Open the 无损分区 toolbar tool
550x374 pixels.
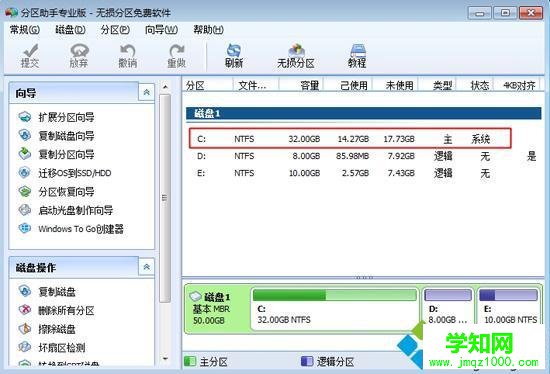(296, 55)
